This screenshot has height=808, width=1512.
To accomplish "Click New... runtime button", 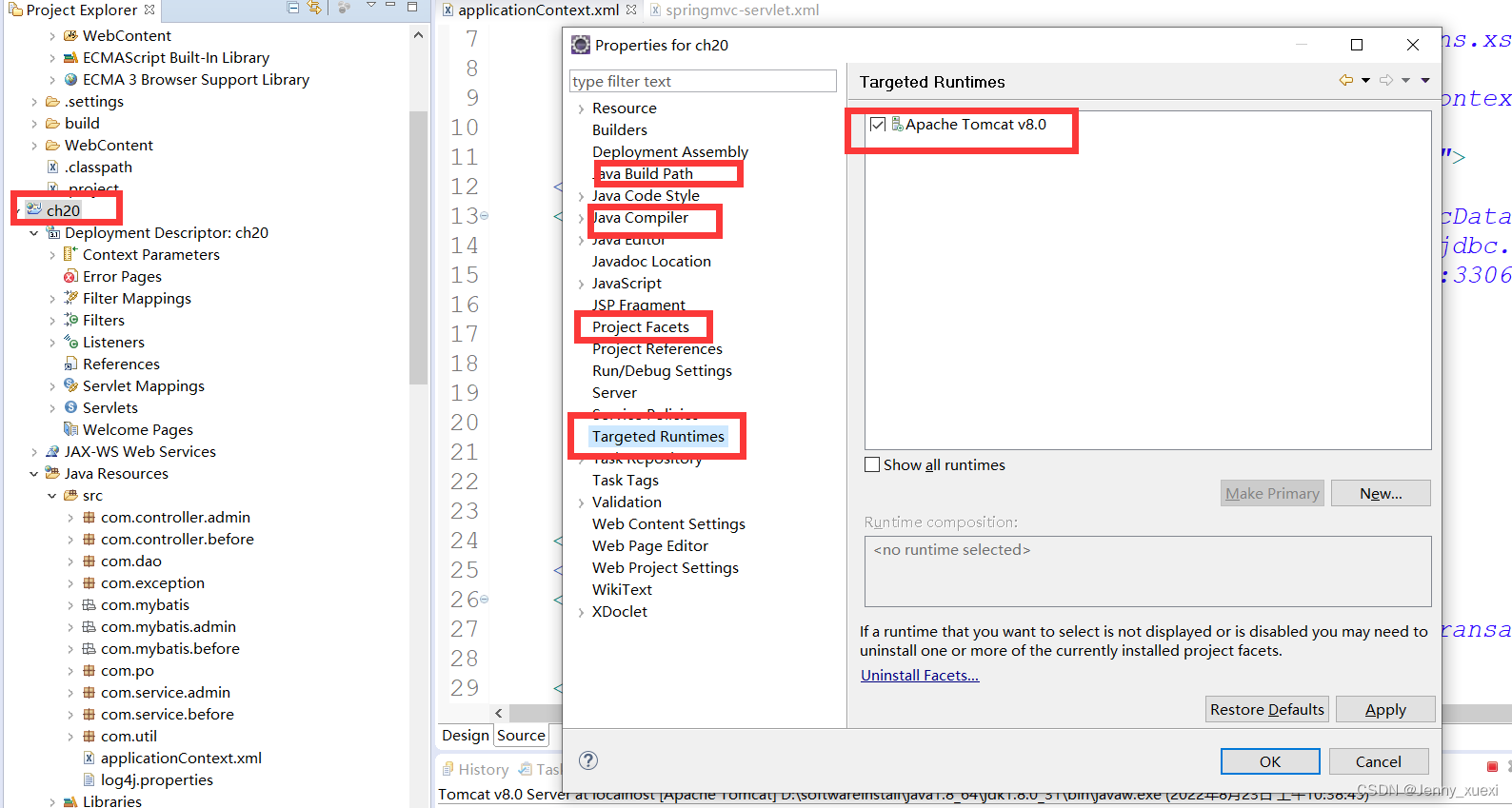I will coord(1381,493).
